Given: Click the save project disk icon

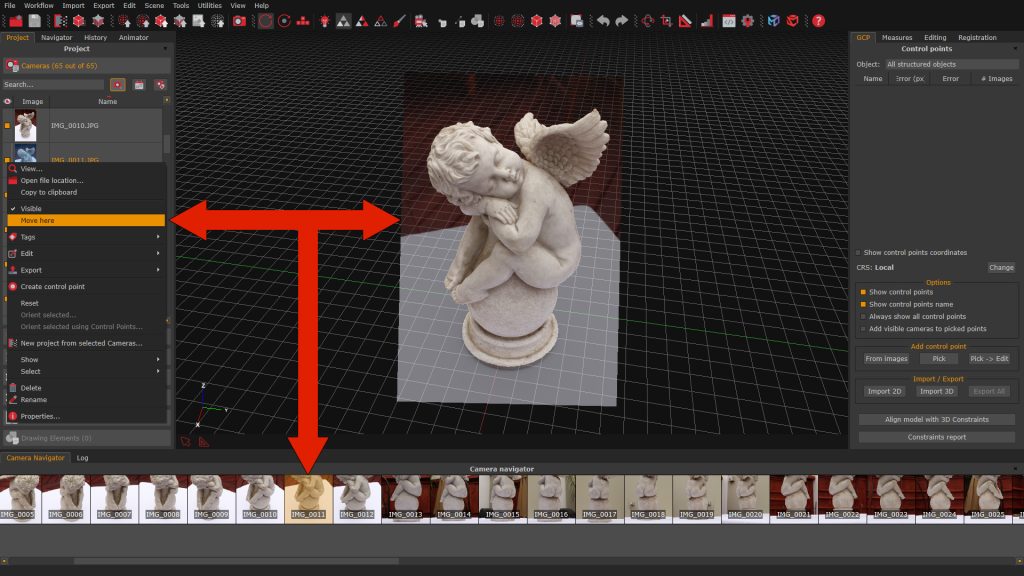Looking at the screenshot, I should coord(35,21).
